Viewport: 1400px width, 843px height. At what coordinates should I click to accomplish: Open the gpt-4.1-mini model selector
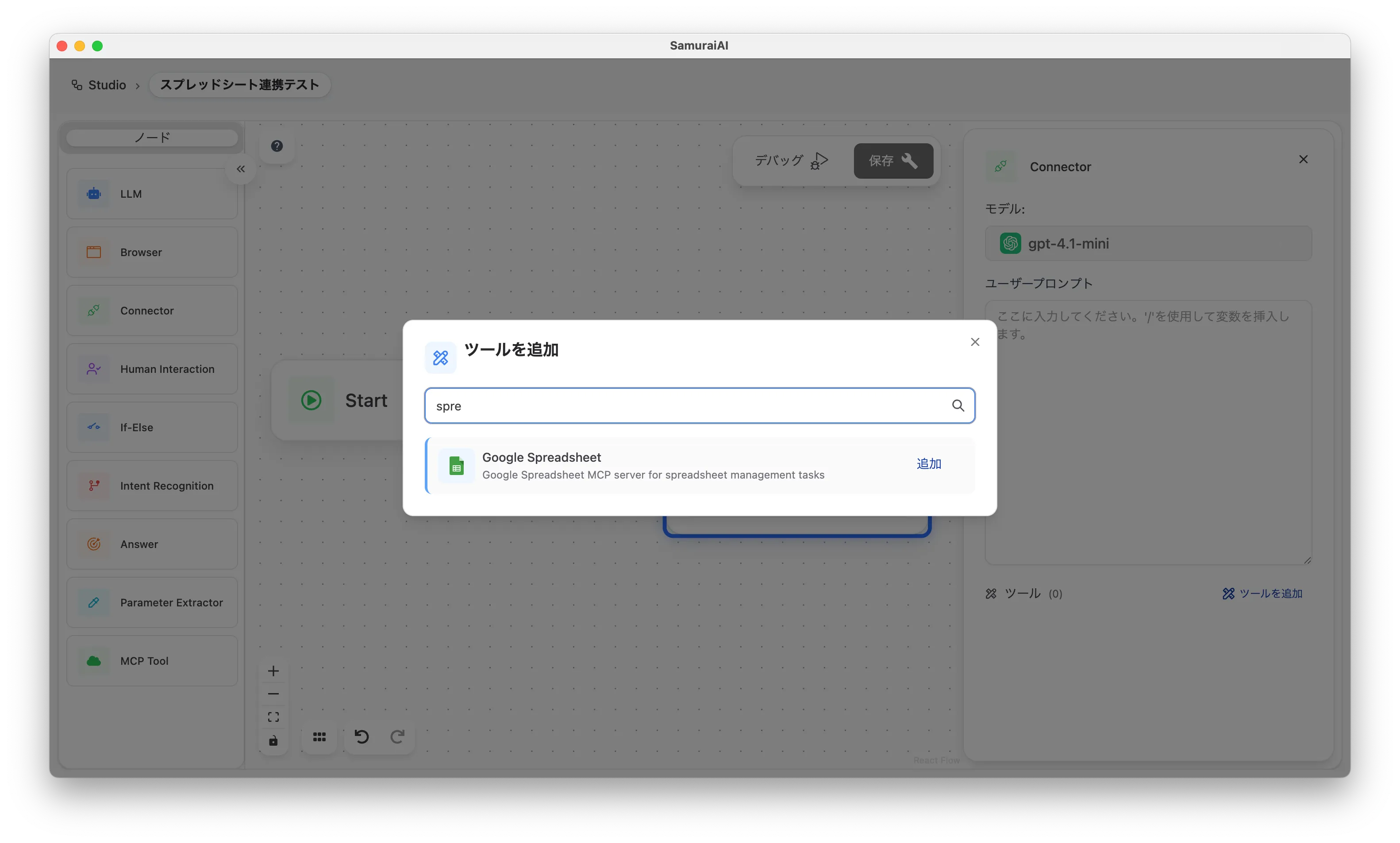[x=1148, y=244]
